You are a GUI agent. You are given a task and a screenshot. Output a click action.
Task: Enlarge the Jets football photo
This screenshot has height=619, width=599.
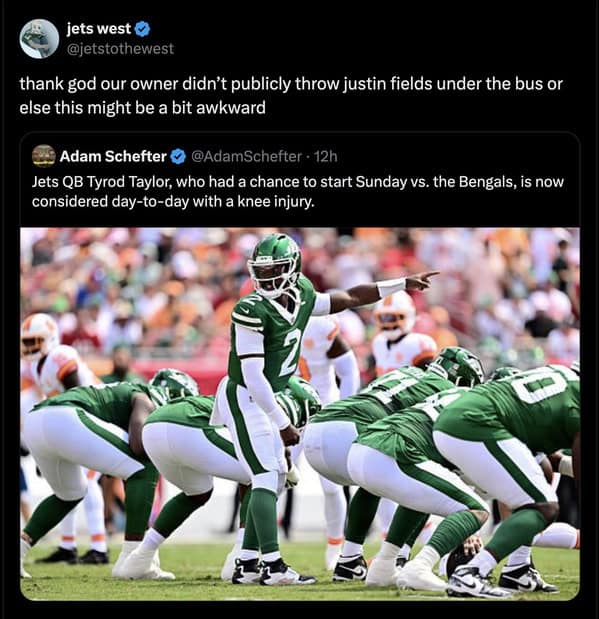300,414
